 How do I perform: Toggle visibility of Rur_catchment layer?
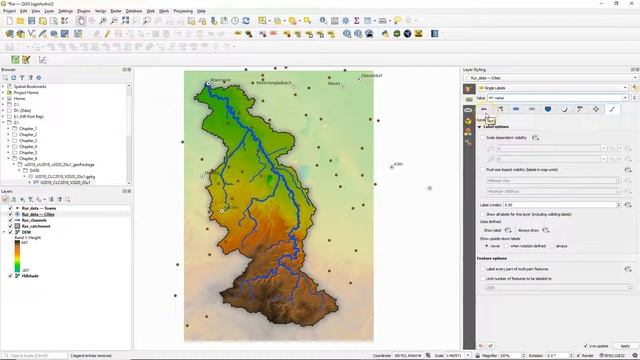point(11,226)
